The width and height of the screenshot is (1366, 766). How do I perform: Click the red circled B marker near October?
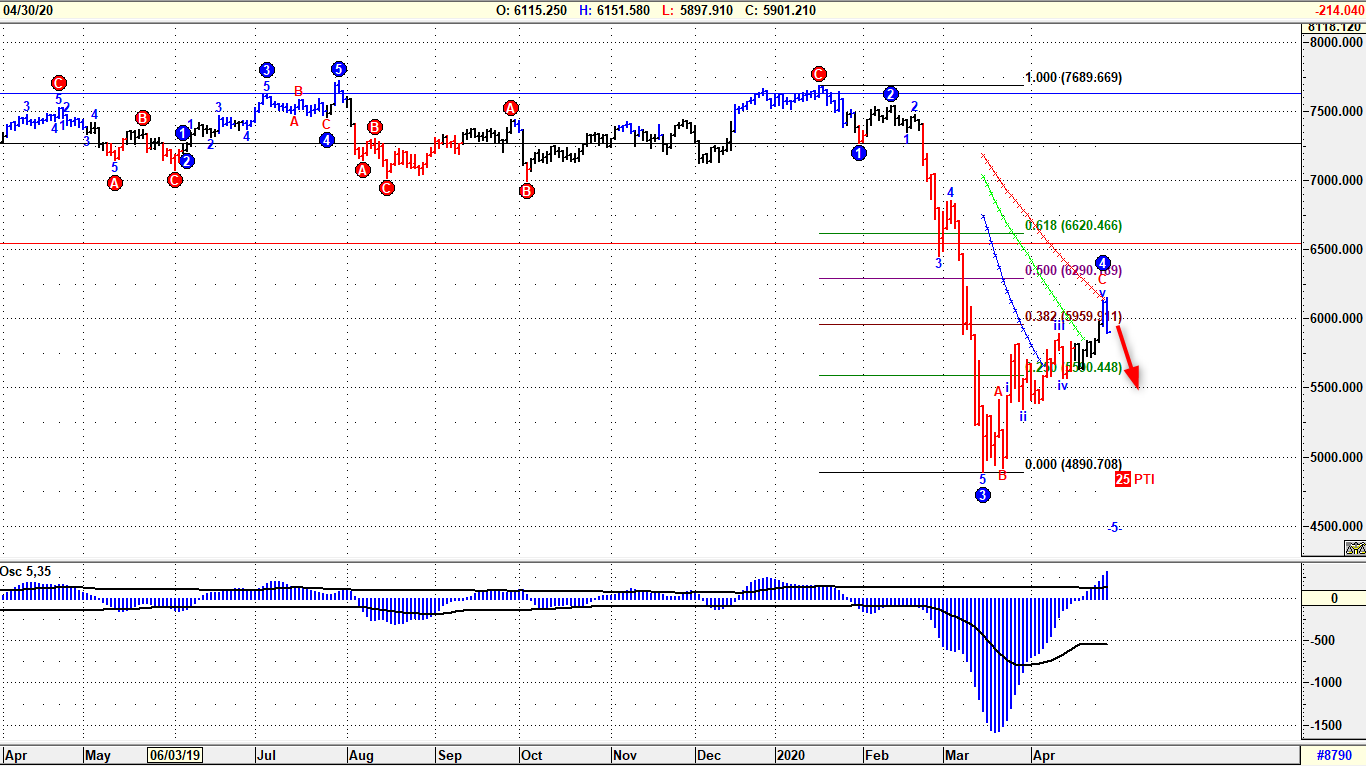[526, 189]
